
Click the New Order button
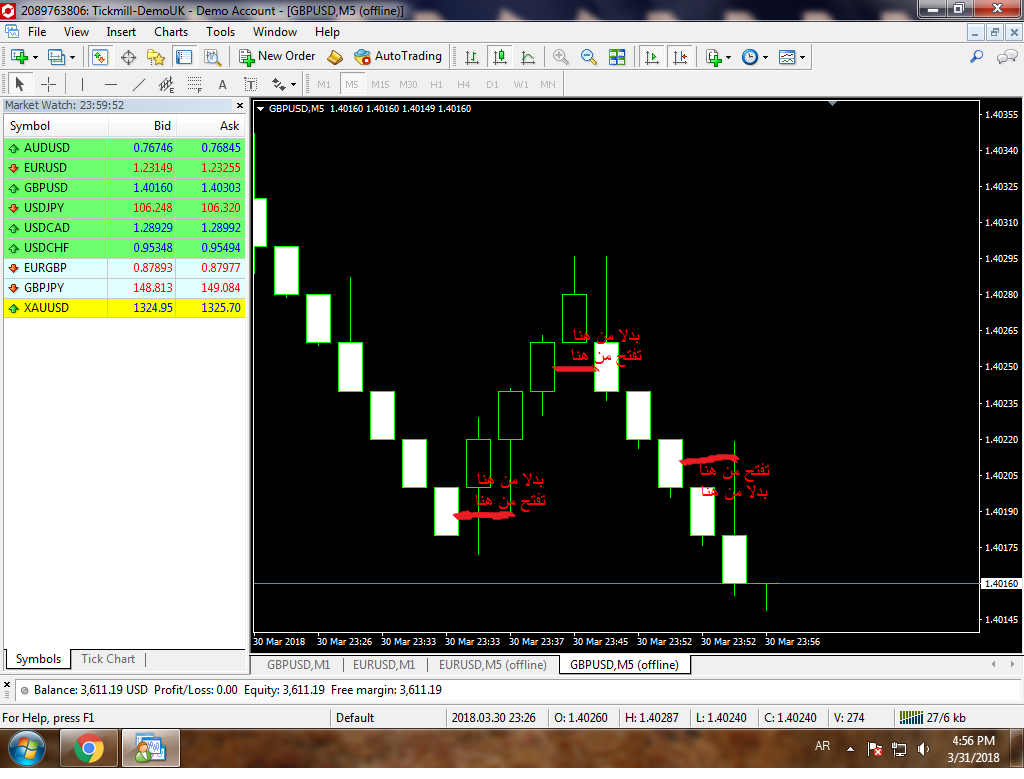click(x=277, y=57)
